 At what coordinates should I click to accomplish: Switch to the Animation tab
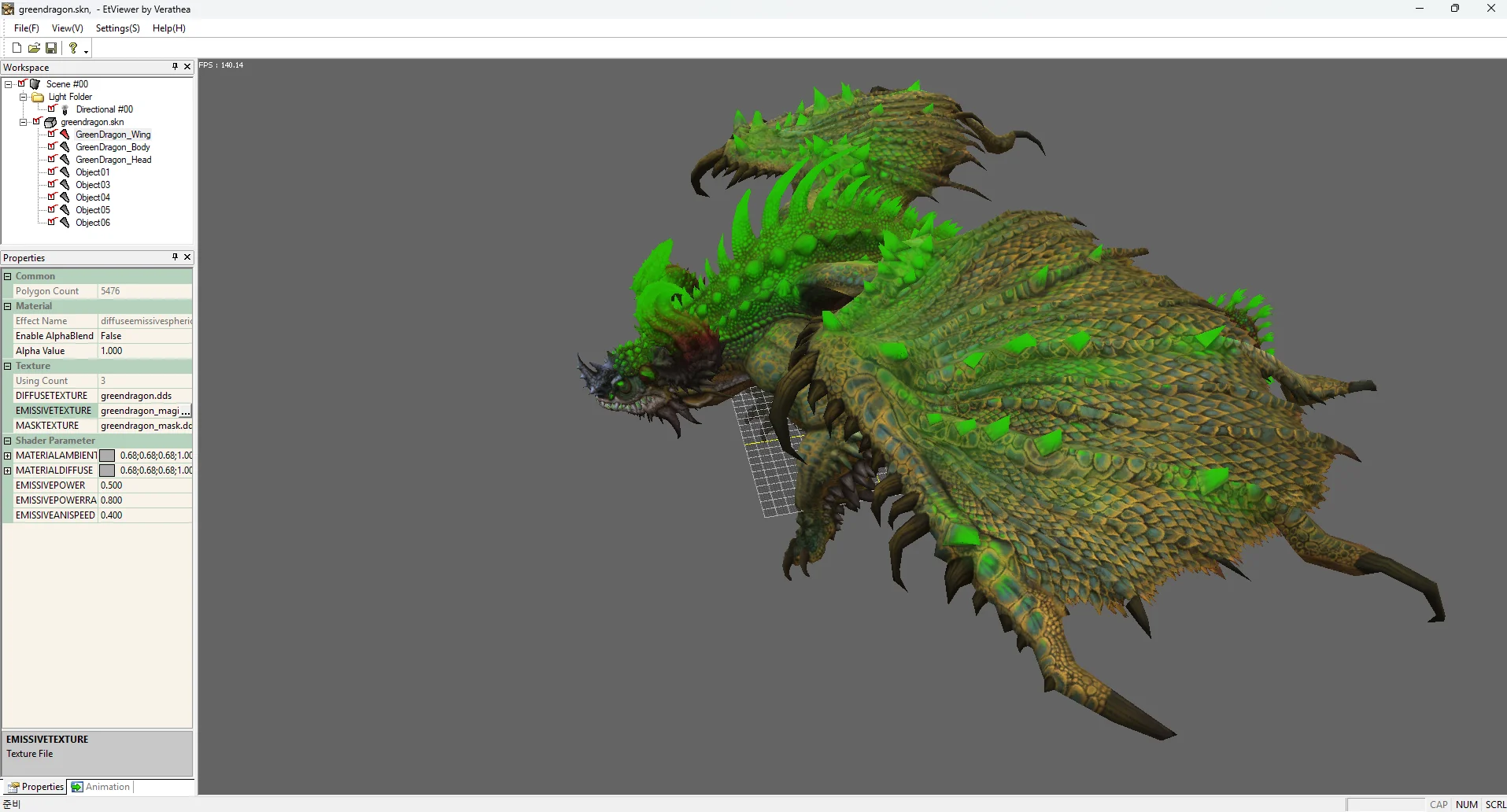point(101,787)
